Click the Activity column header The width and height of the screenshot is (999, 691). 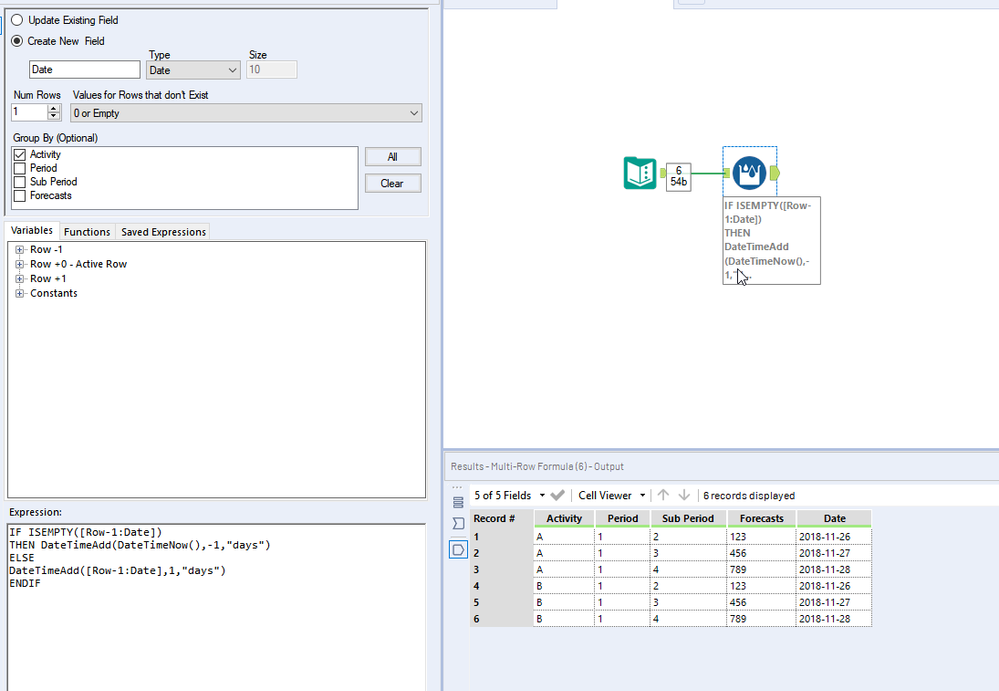click(x=564, y=518)
